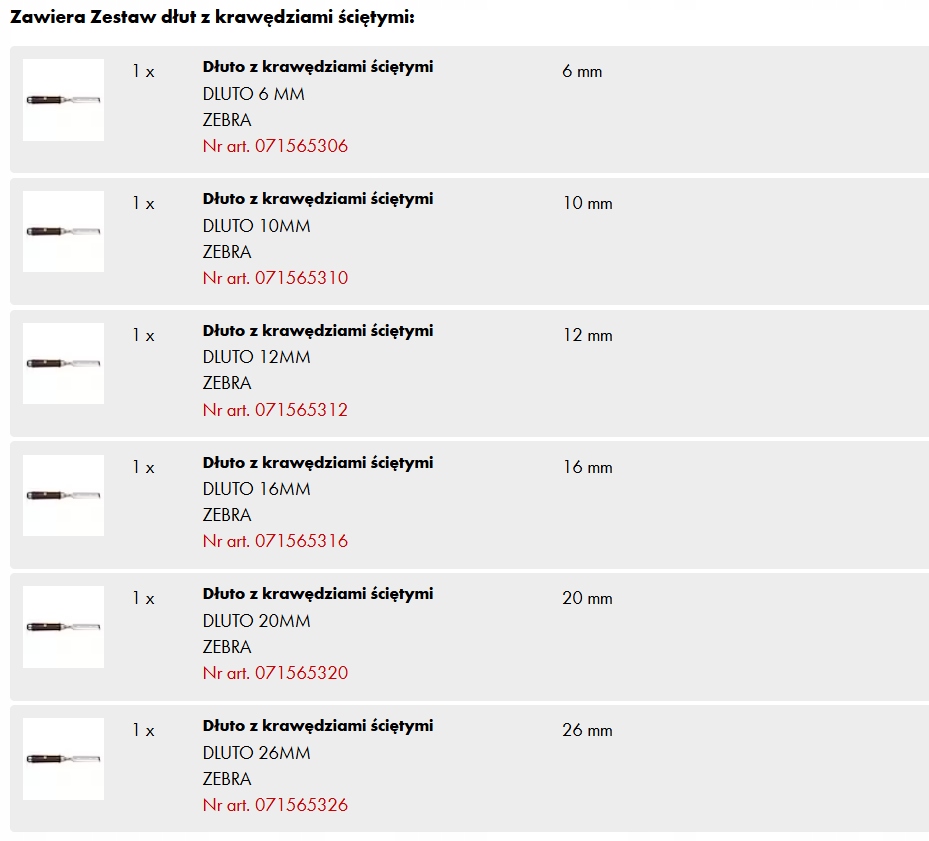
Task: Click the 20 mm chisel thumbnail image
Action: tap(63, 627)
